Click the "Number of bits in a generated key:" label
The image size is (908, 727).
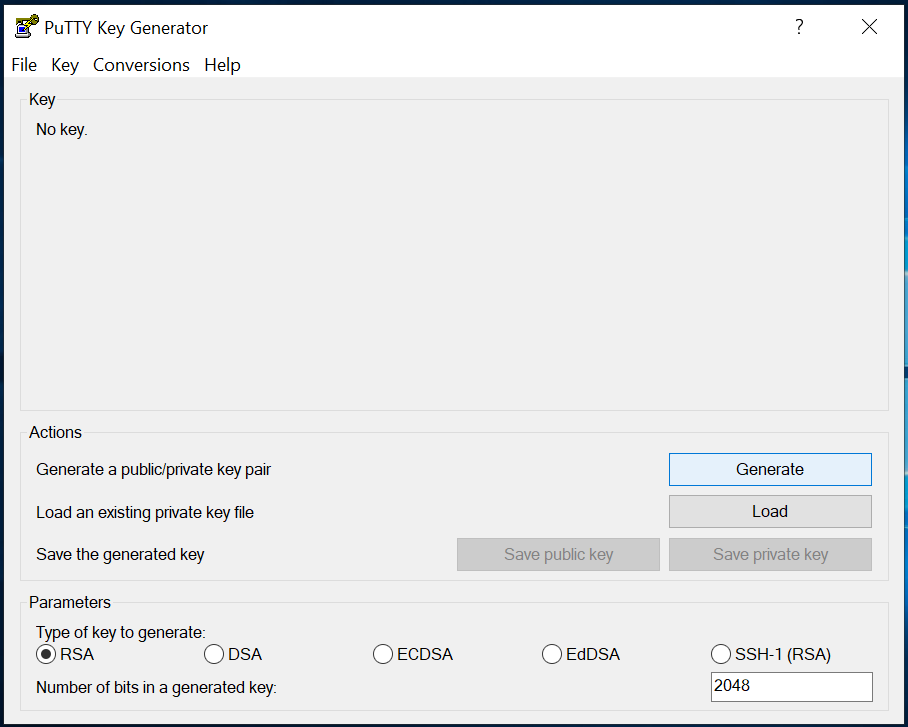pyautogui.click(x=156, y=687)
